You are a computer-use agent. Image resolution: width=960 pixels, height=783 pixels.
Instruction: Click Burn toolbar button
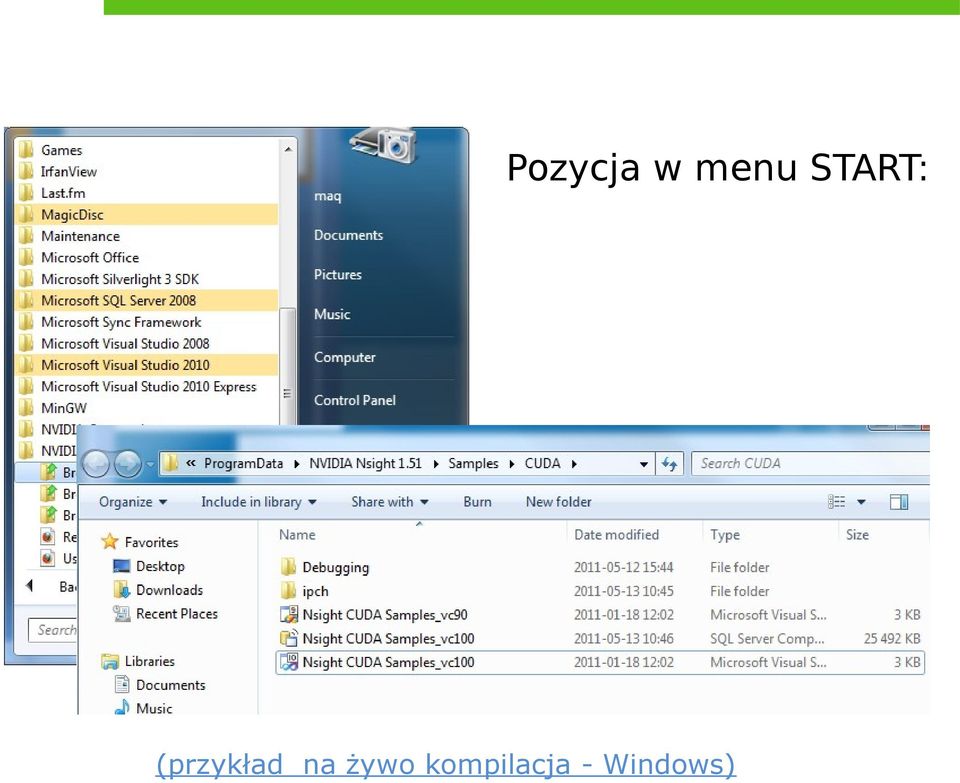coord(478,502)
